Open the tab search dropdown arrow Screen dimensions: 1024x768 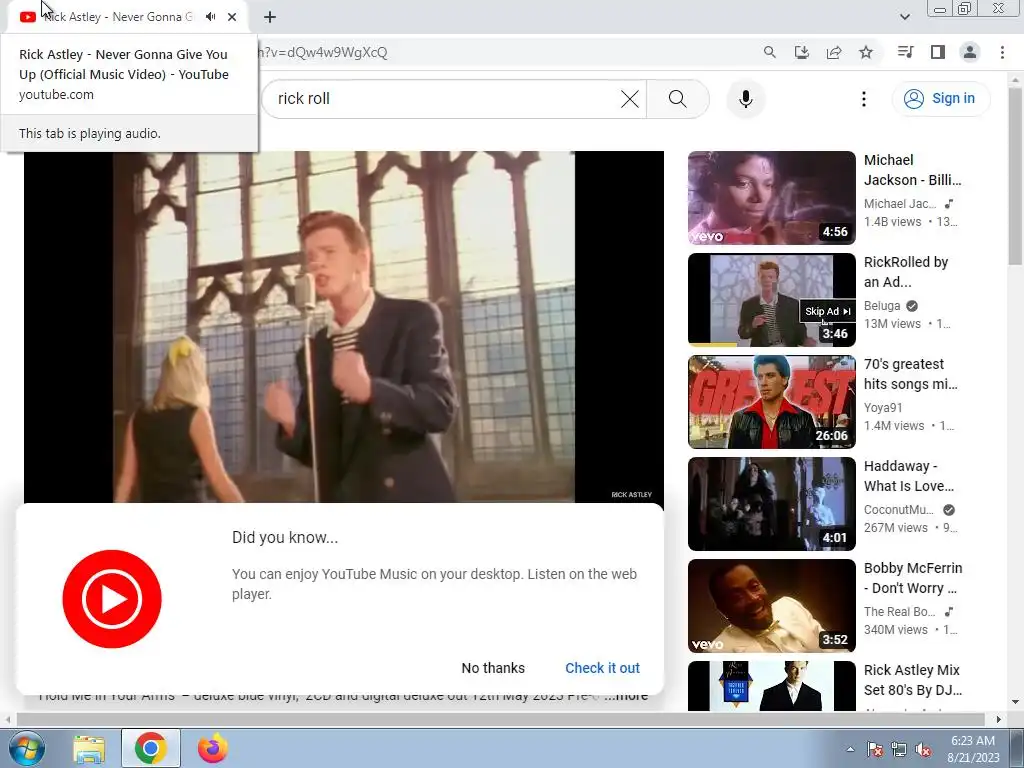905,17
